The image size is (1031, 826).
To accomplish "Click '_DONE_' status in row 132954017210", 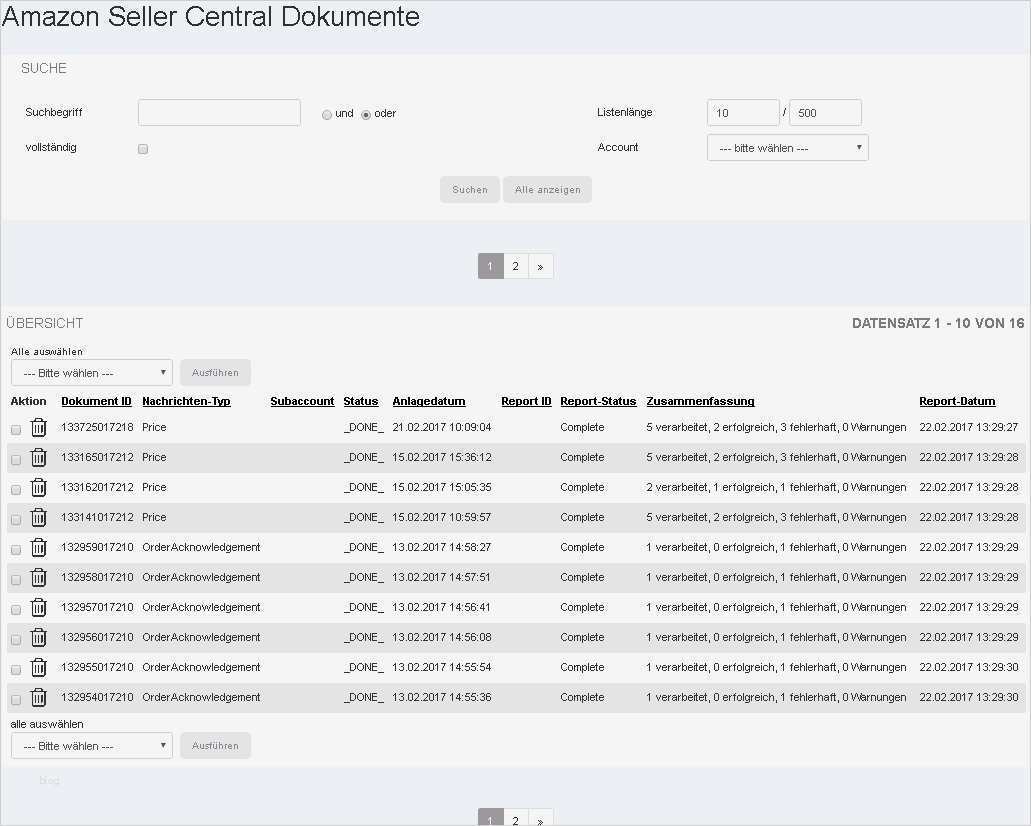I will [364, 697].
